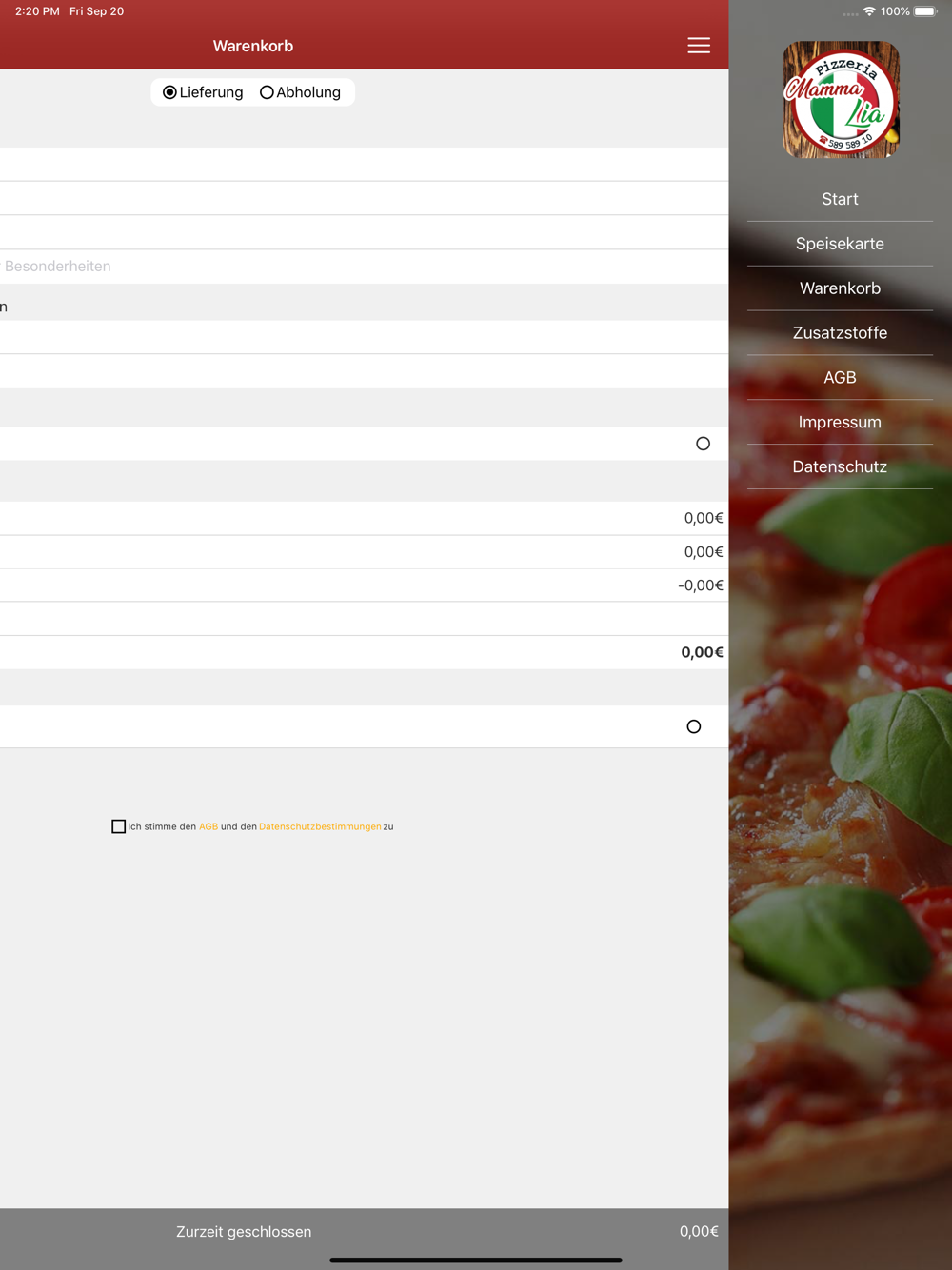Open Impressum menu entry
The image size is (952, 1270).
coord(840,423)
